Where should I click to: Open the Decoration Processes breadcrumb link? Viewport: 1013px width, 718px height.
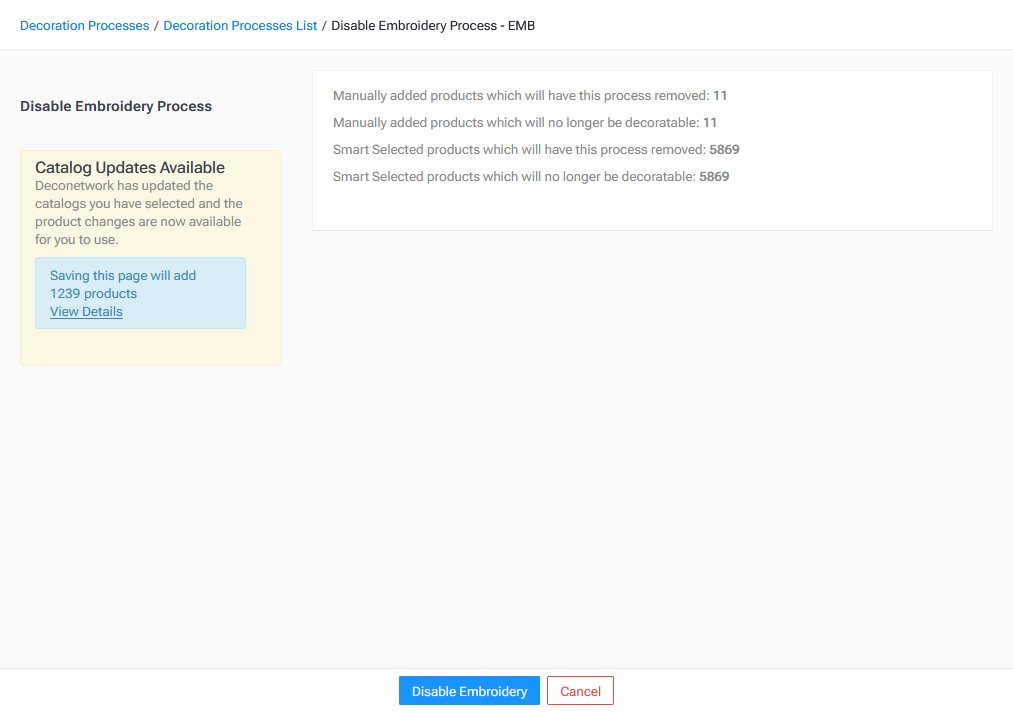tap(85, 26)
